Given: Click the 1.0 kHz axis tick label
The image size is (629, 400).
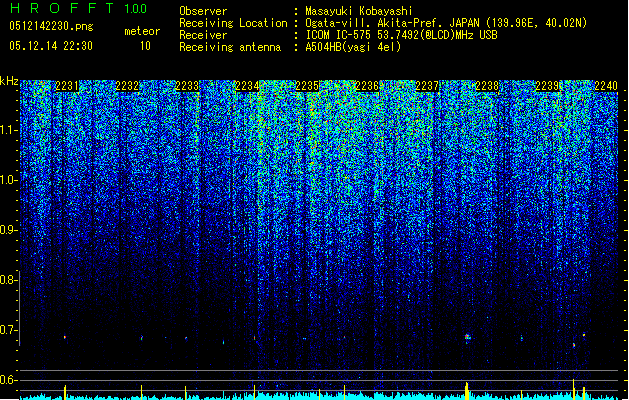Looking at the screenshot, I should [x=8, y=180].
